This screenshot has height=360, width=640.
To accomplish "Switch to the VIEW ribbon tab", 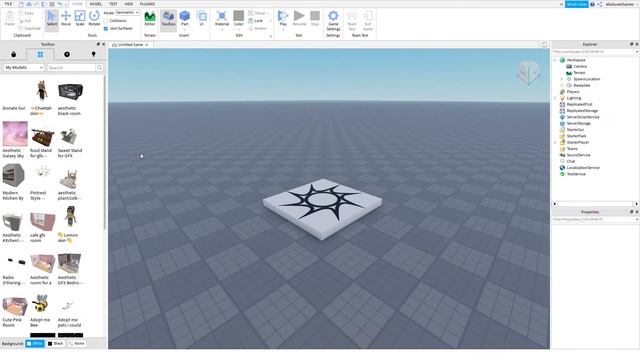I will 129,4.
